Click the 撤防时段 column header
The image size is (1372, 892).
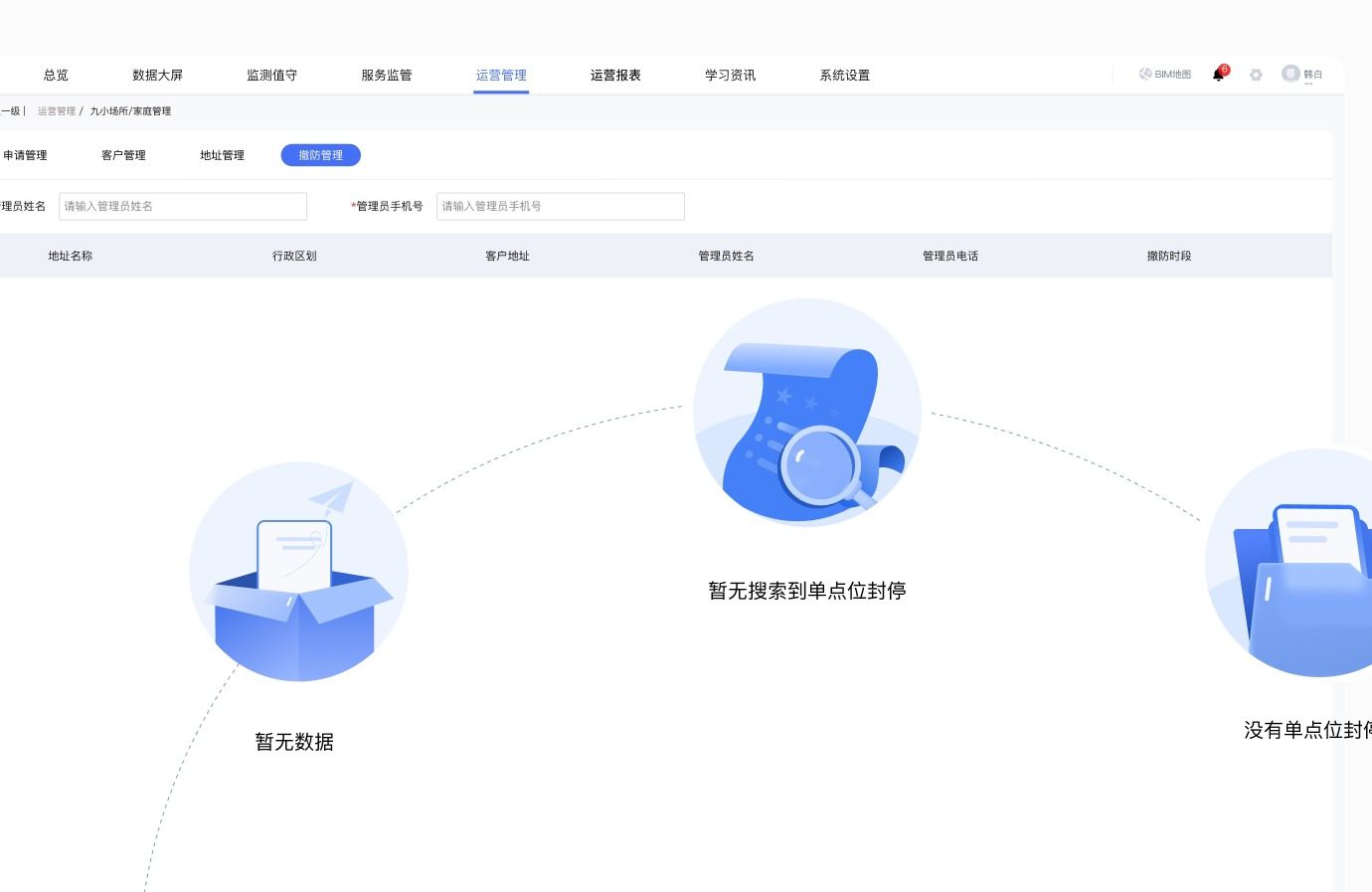pos(1169,256)
